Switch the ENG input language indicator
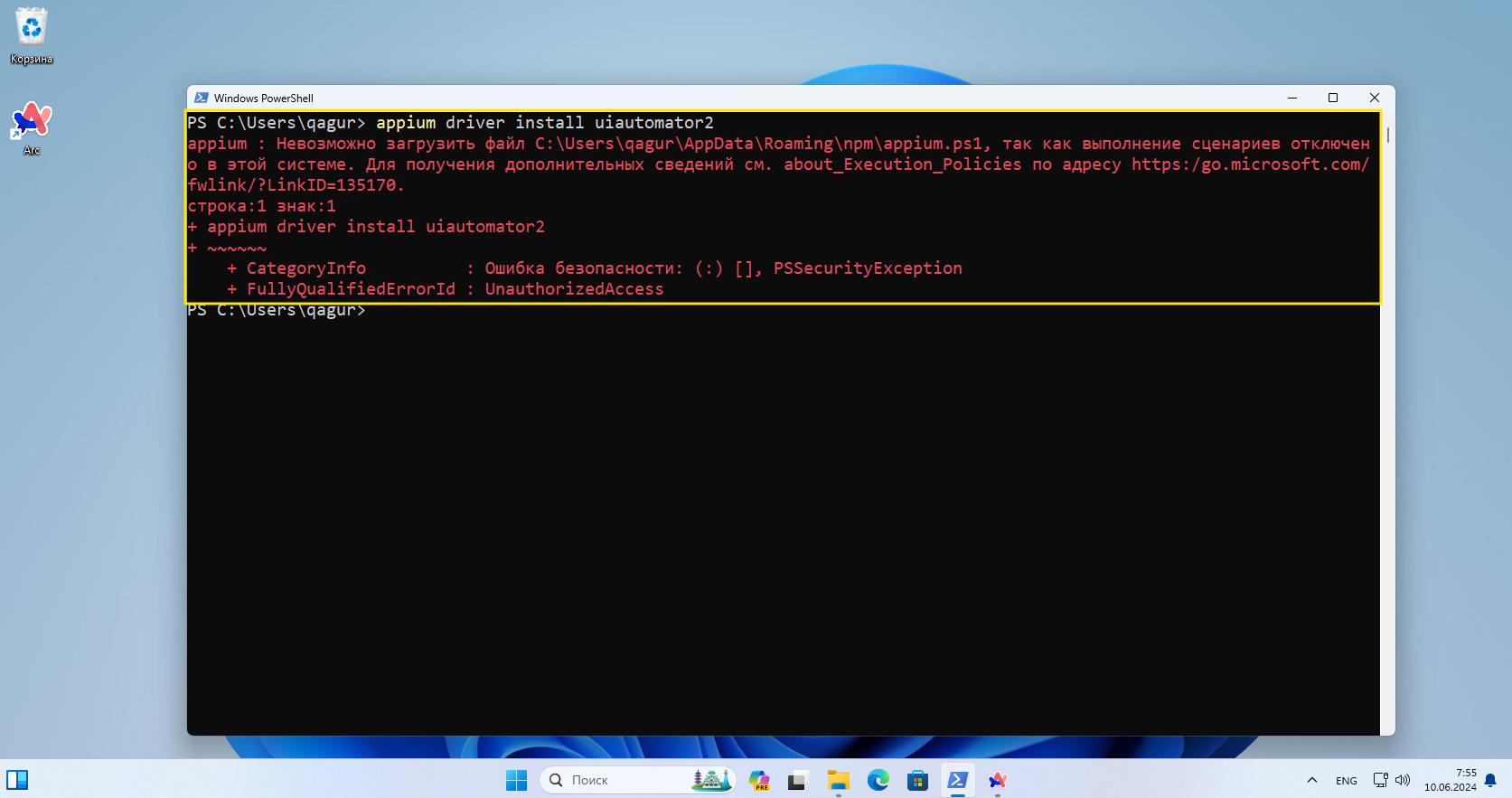1512x798 pixels. coord(1346,780)
